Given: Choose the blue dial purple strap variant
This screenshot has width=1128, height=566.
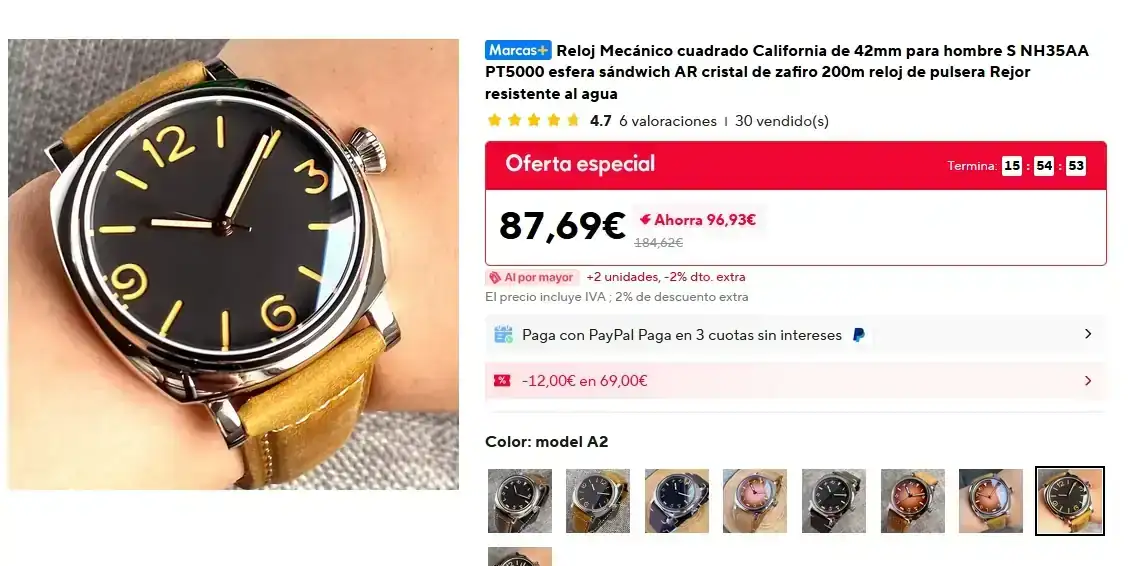Looking at the screenshot, I should click(677, 501).
